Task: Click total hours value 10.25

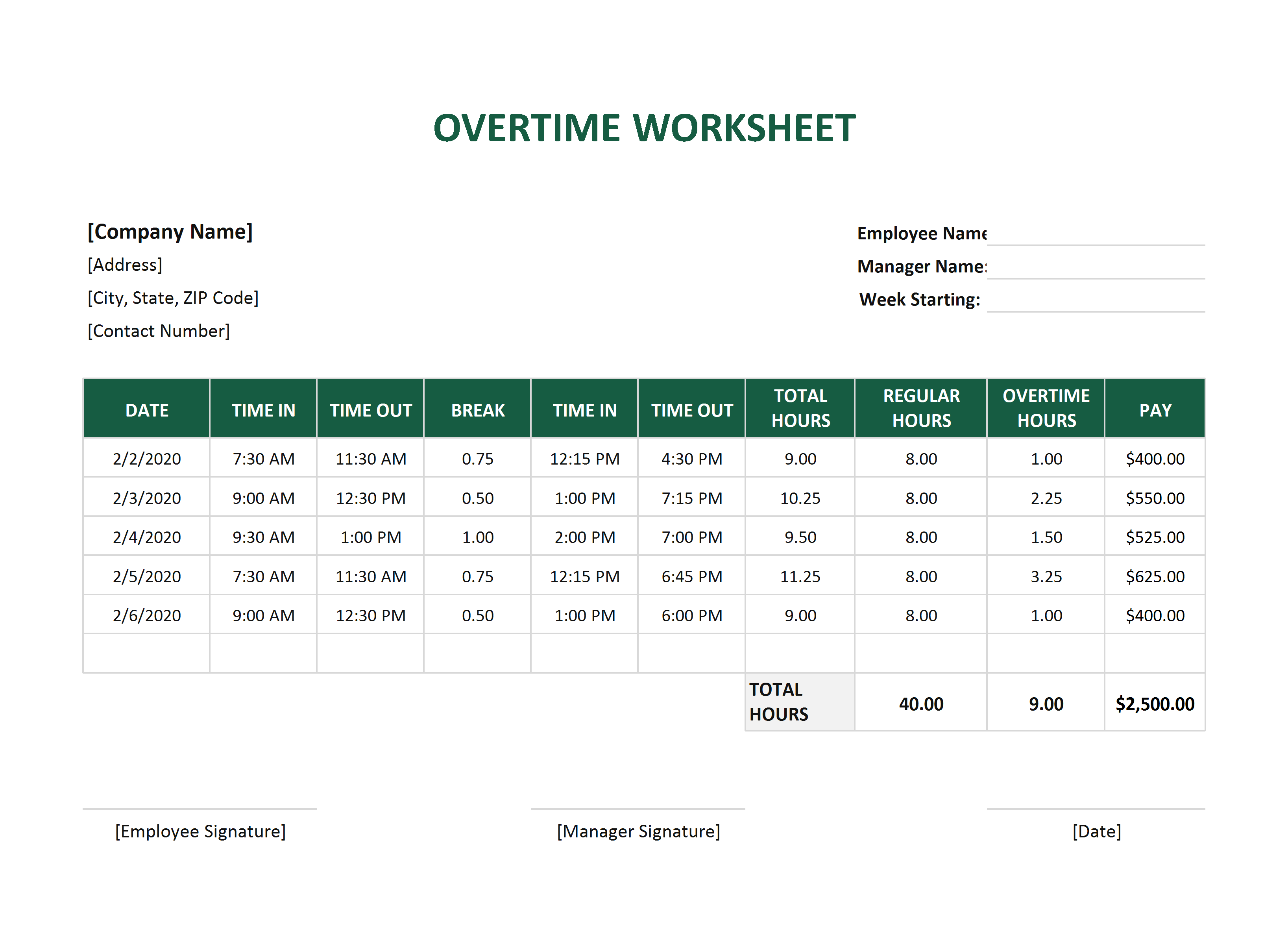Action: 800,498
